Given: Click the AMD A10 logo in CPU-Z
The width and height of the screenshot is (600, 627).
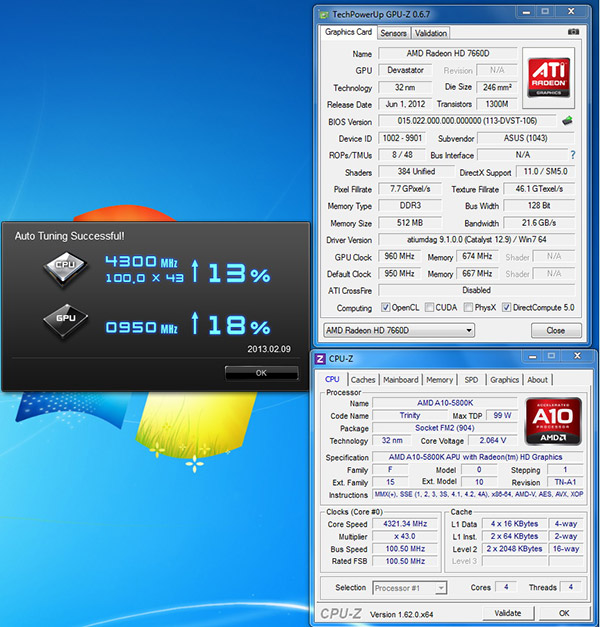Looking at the screenshot, I should coord(553,421).
